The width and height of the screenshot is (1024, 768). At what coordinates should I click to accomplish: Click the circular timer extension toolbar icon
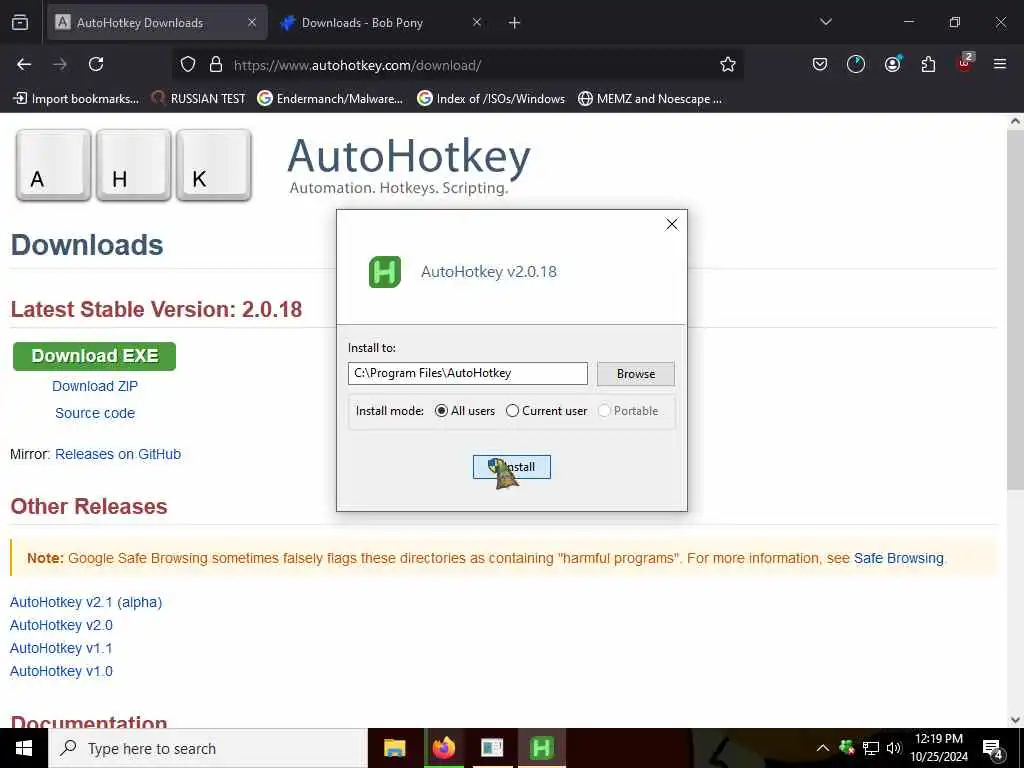tap(856, 64)
